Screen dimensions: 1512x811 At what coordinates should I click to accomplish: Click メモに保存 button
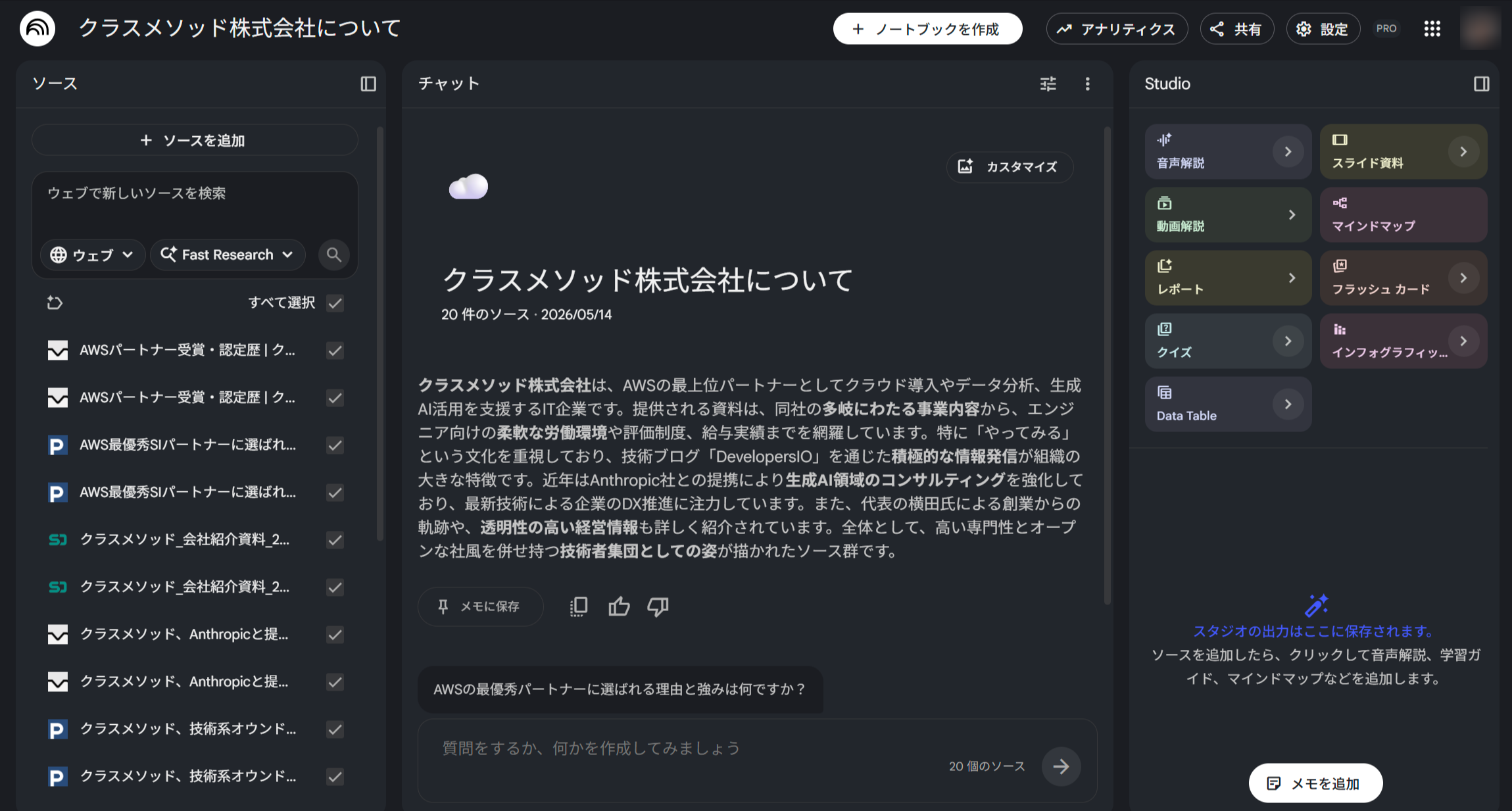[x=480, y=606]
